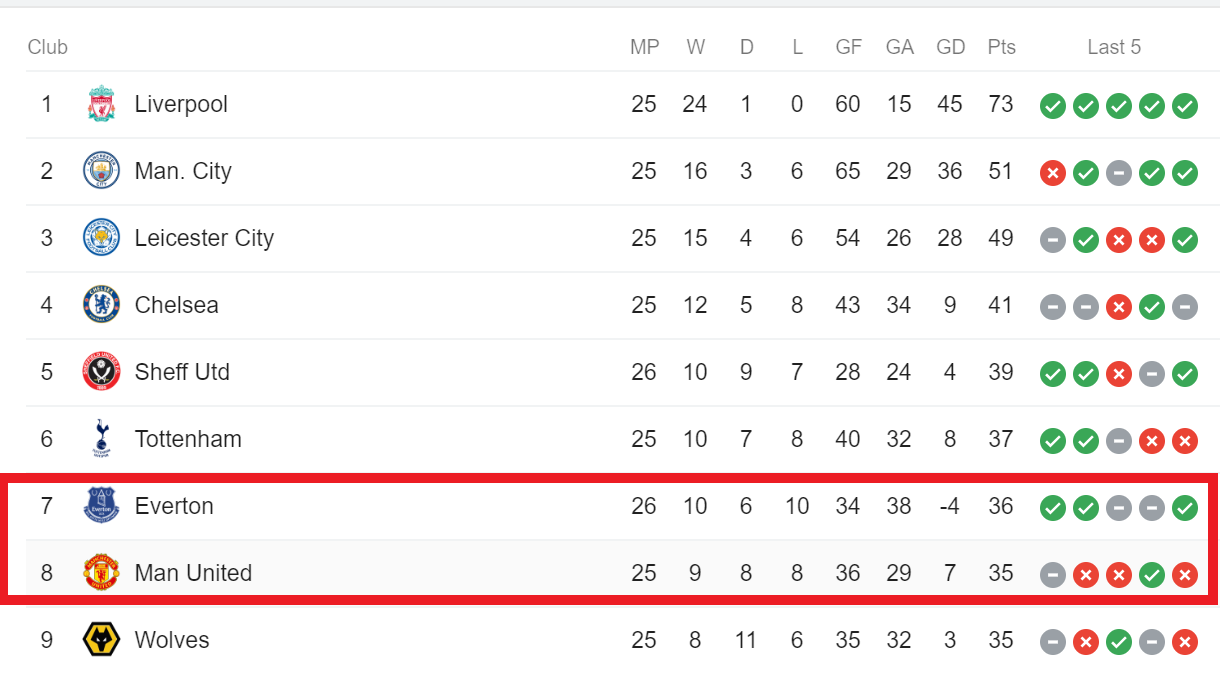Click the Wolves wolf-head crest
This screenshot has width=1220, height=673.
[101, 640]
